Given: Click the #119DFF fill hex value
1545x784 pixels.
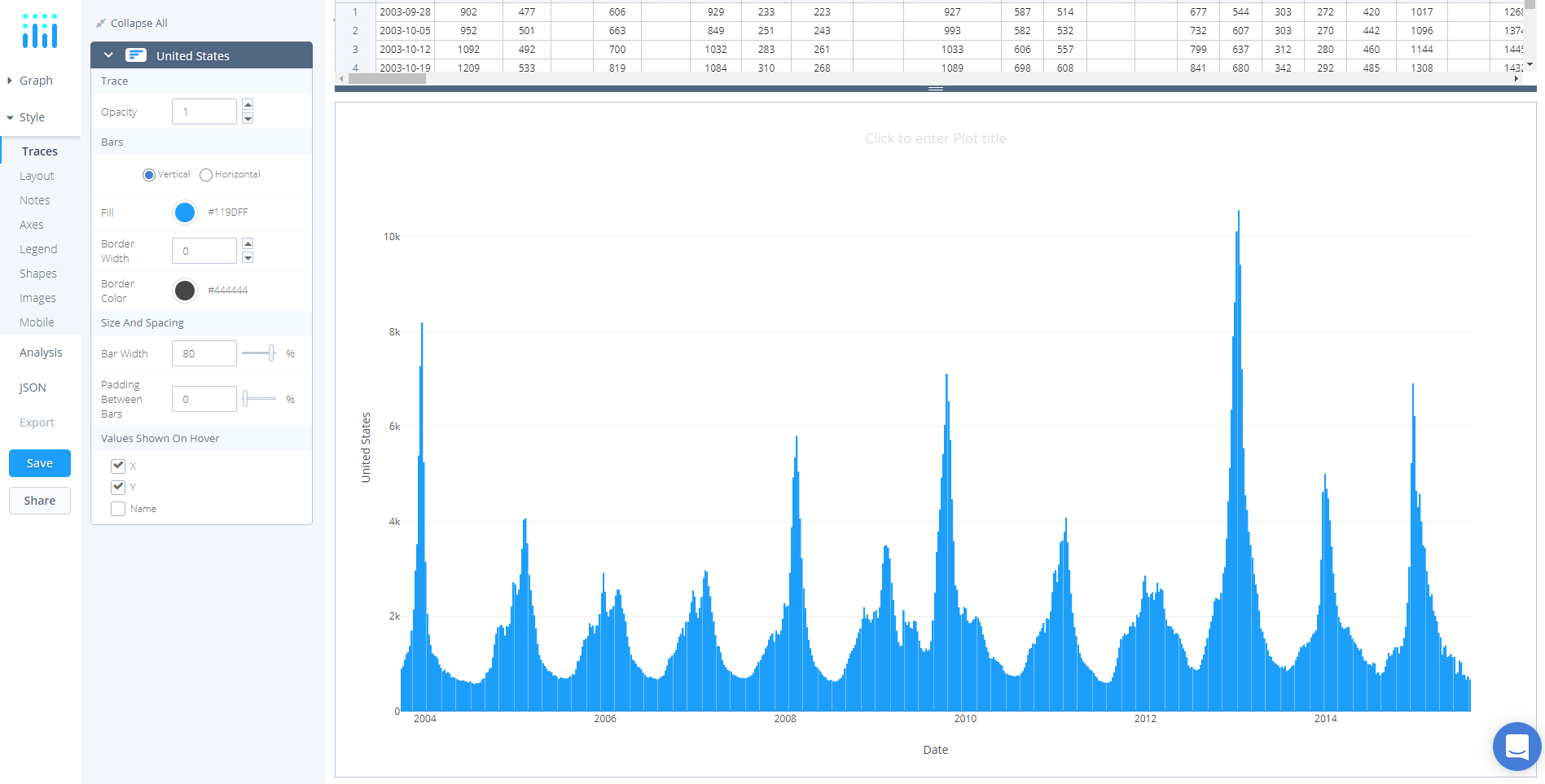Looking at the screenshot, I should [227, 212].
